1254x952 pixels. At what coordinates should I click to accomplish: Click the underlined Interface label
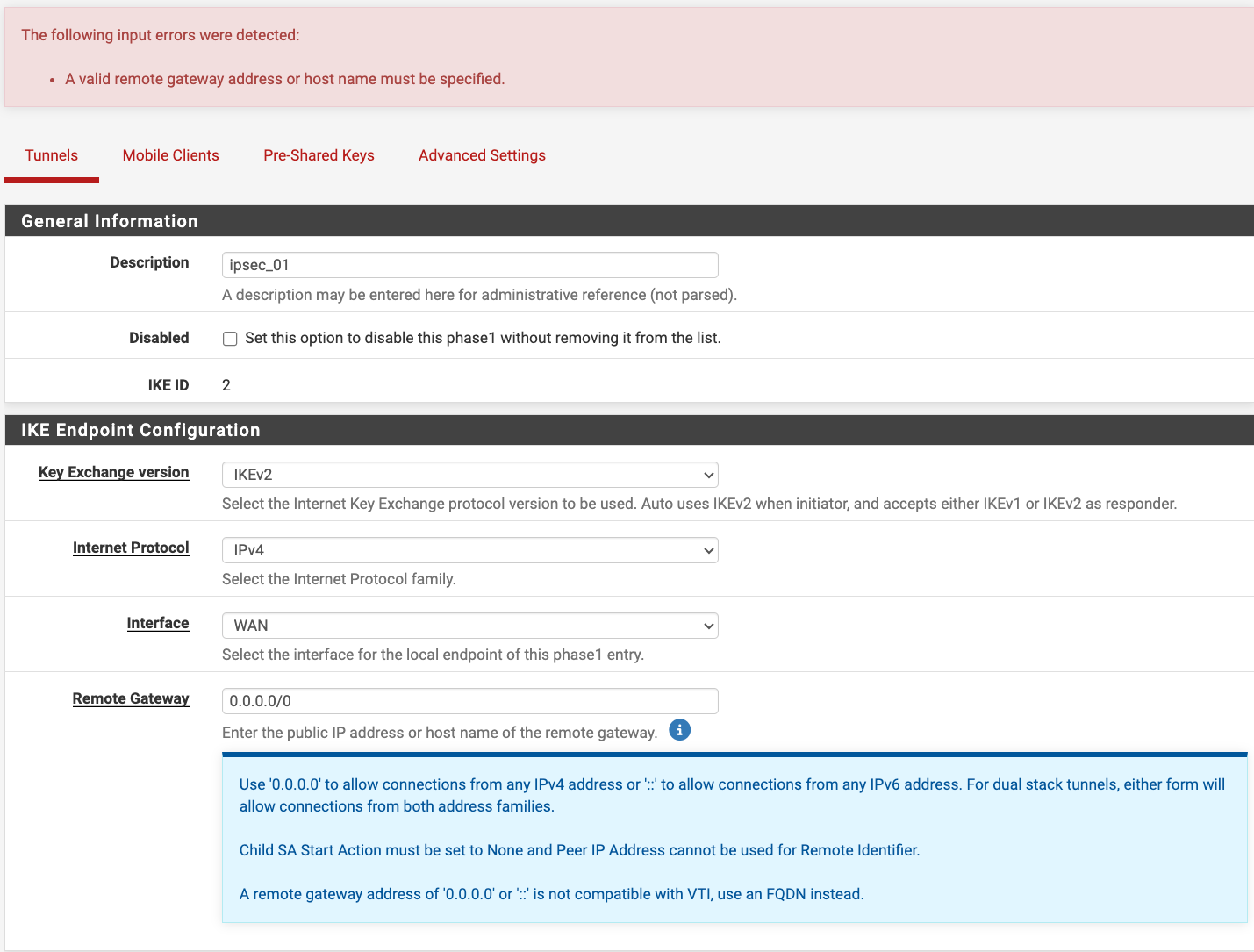coord(158,623)
